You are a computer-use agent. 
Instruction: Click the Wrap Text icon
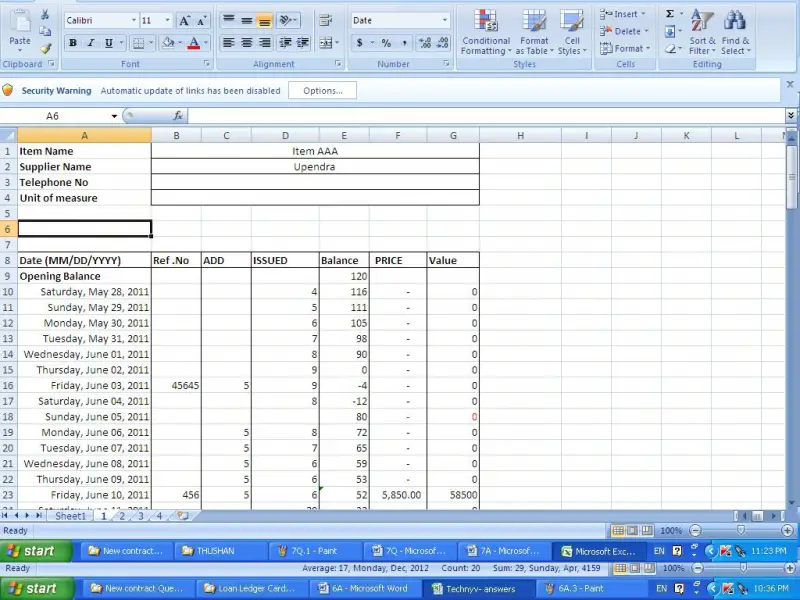tap(325, 20)
